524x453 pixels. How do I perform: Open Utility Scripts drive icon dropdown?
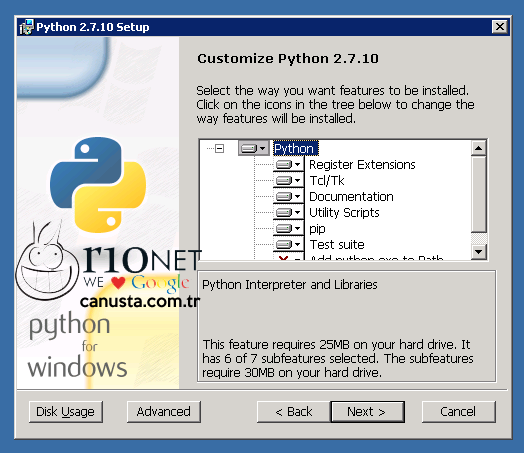[289, 212]
